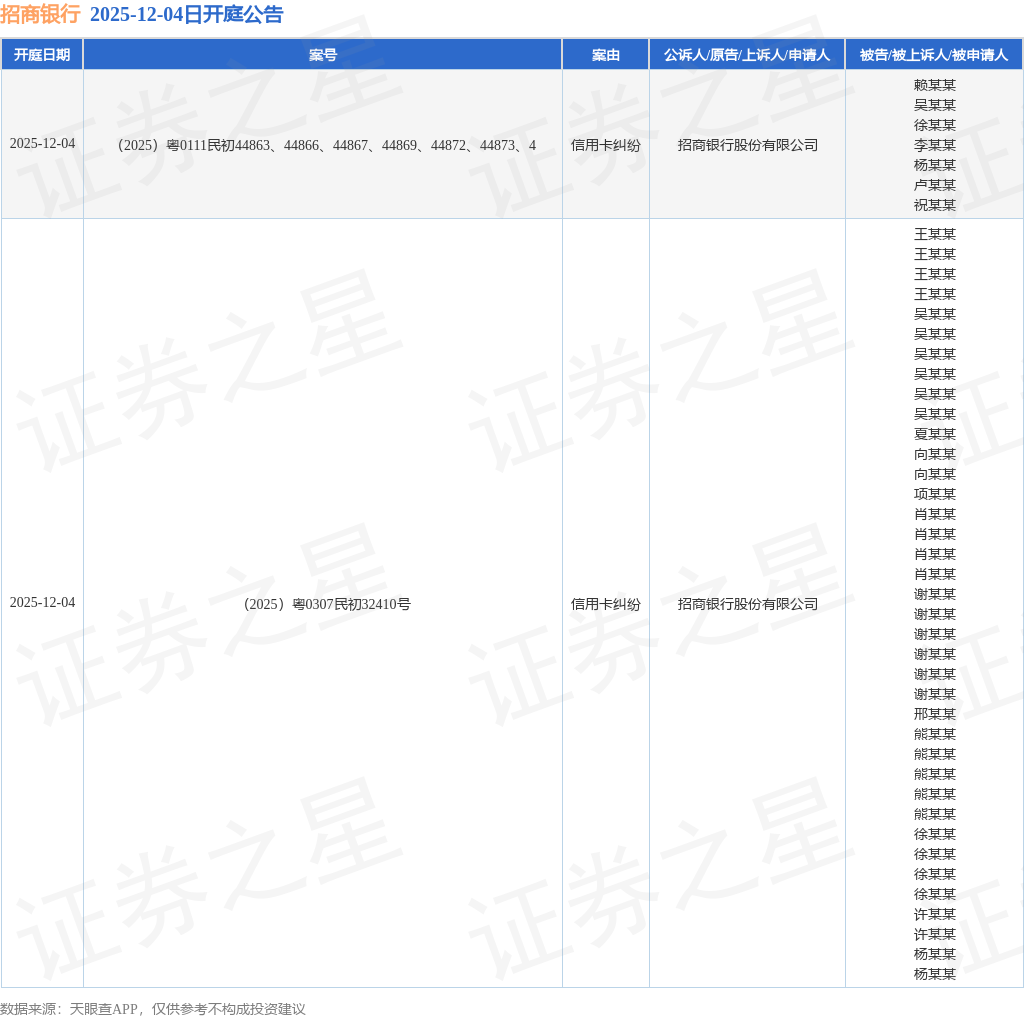The height and width of the screenshot is (1018, 1024).
Task: Select defendant 项某某
Action: (x=935, y=494)
